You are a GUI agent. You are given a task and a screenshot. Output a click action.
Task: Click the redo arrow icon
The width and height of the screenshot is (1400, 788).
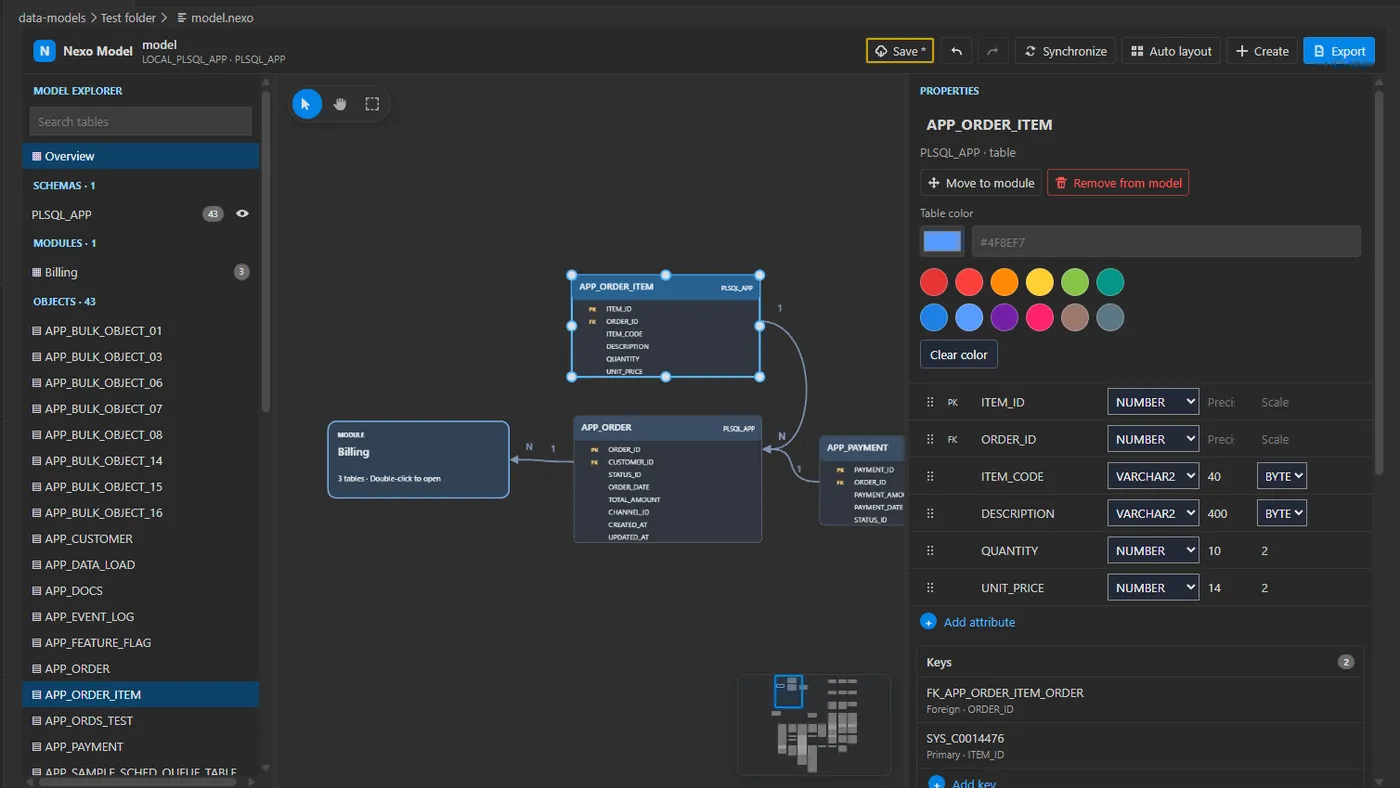993,51
